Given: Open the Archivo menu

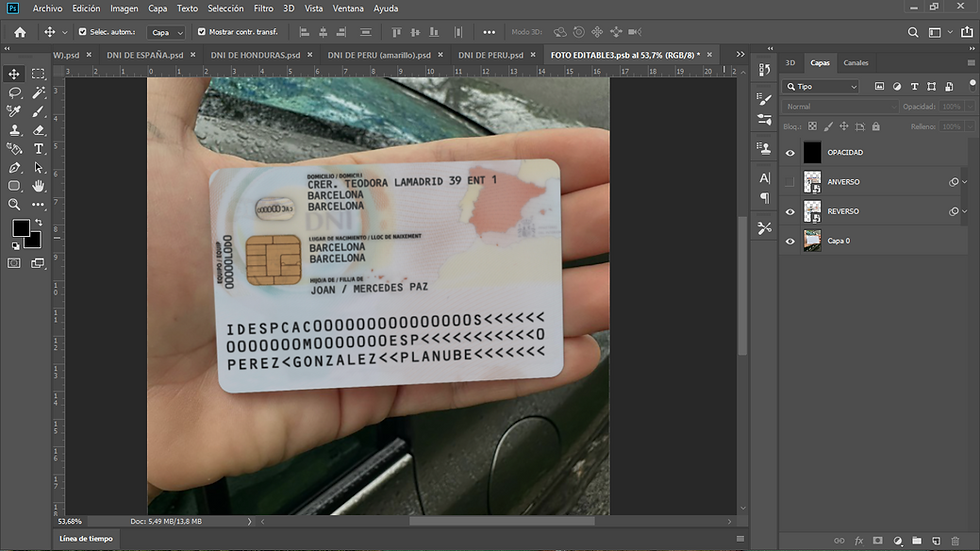Looking at the screenshot, I should pos(48,8).
